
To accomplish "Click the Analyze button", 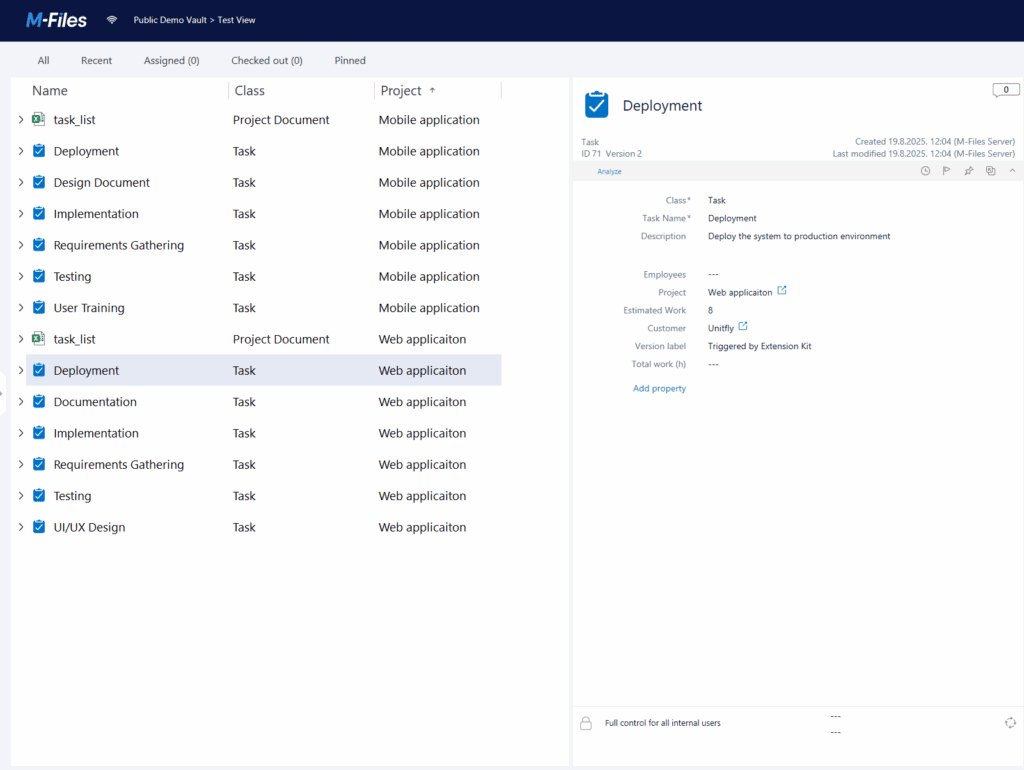I will (609, 172).
